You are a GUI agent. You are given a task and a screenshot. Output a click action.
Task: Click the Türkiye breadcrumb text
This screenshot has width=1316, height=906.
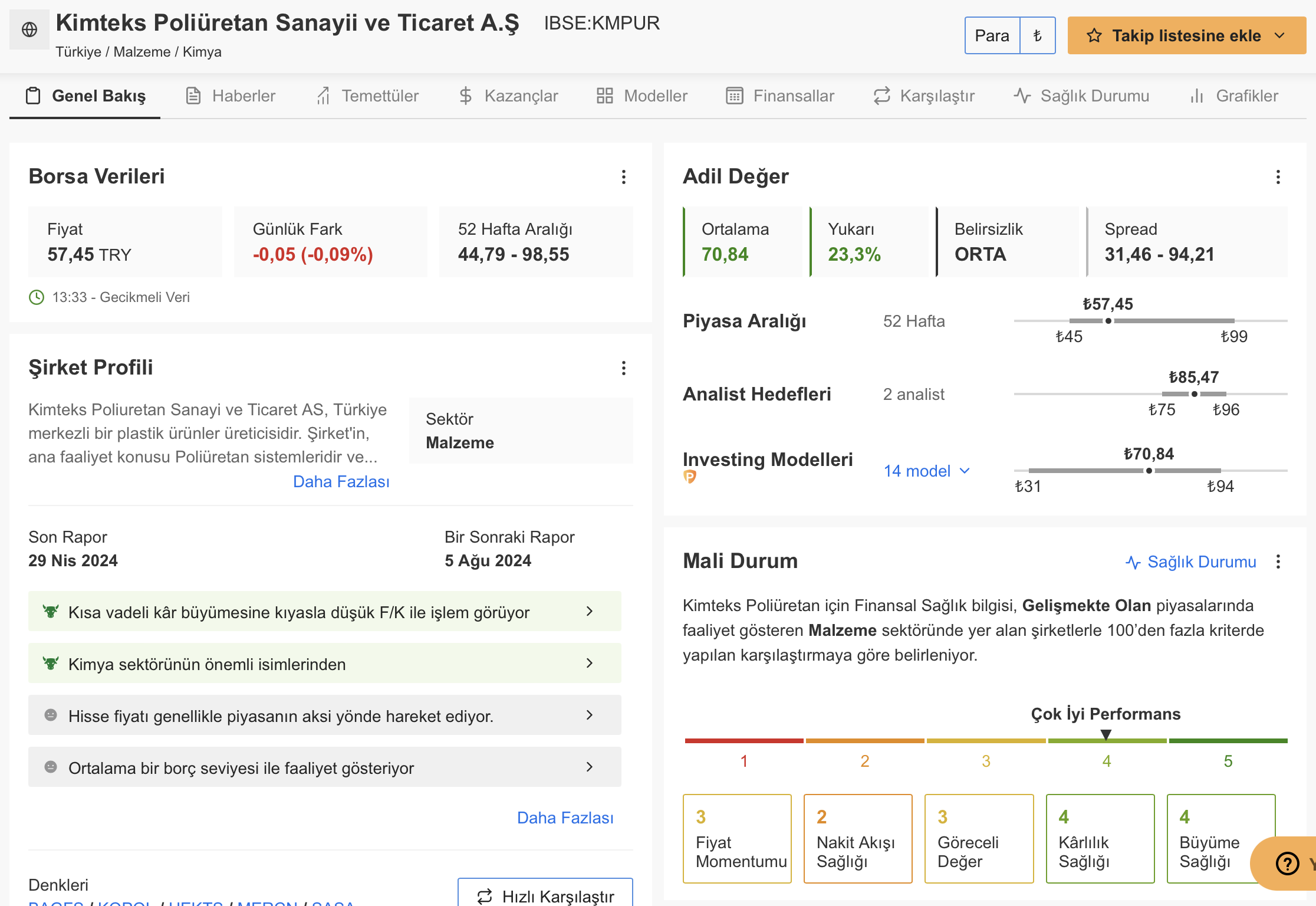(x=78, y=52)
